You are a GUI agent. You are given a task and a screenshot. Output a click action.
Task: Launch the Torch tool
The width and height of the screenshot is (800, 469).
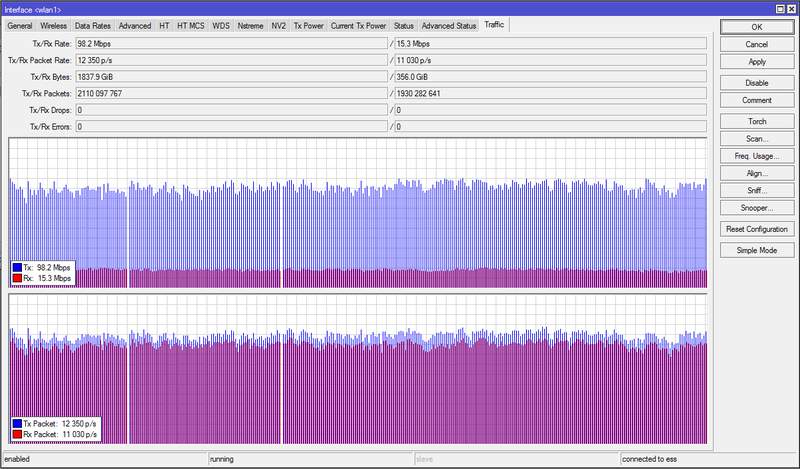point(757,121)
